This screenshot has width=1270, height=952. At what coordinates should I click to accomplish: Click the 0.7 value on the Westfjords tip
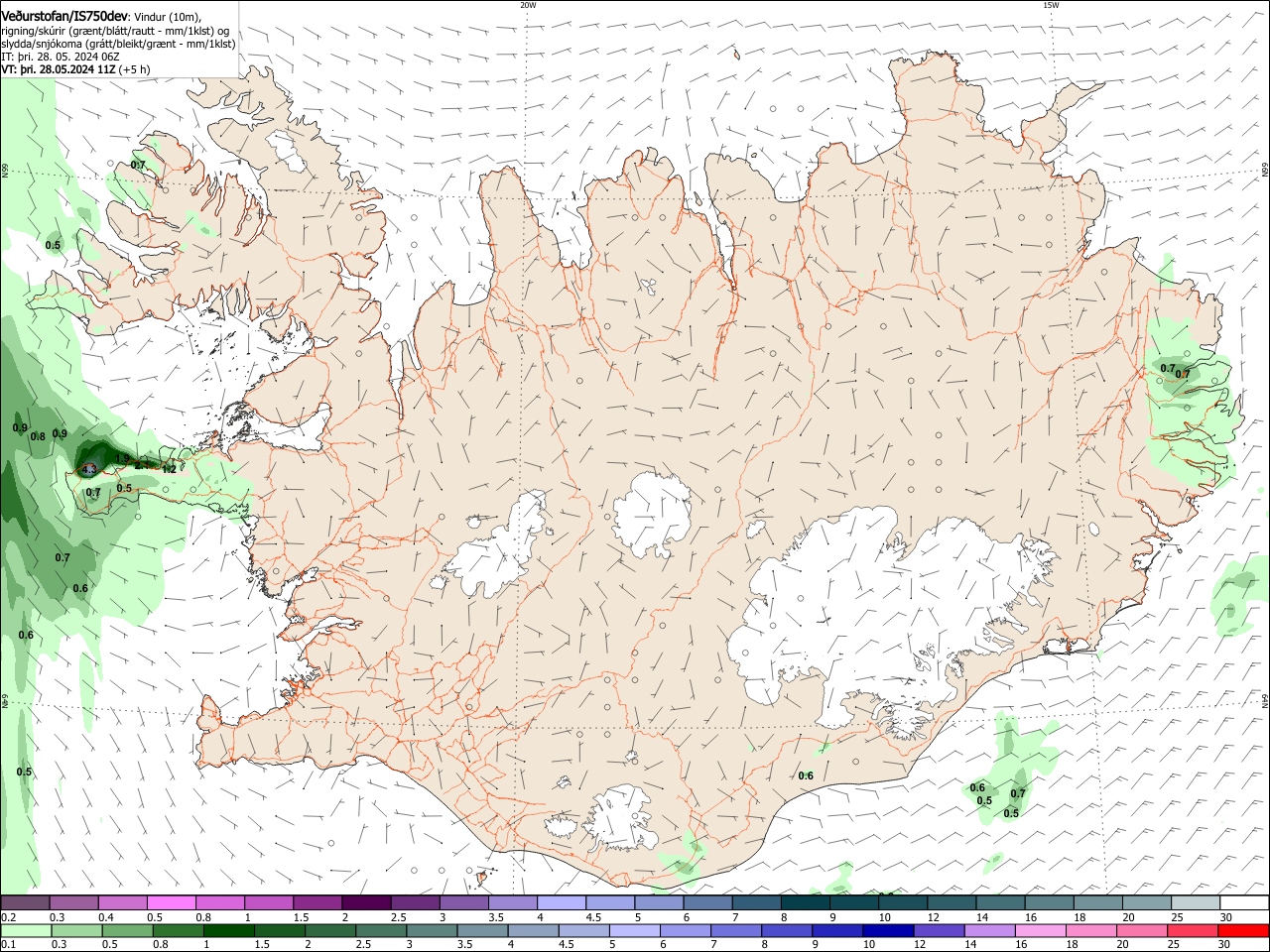[x=138, y=165]
